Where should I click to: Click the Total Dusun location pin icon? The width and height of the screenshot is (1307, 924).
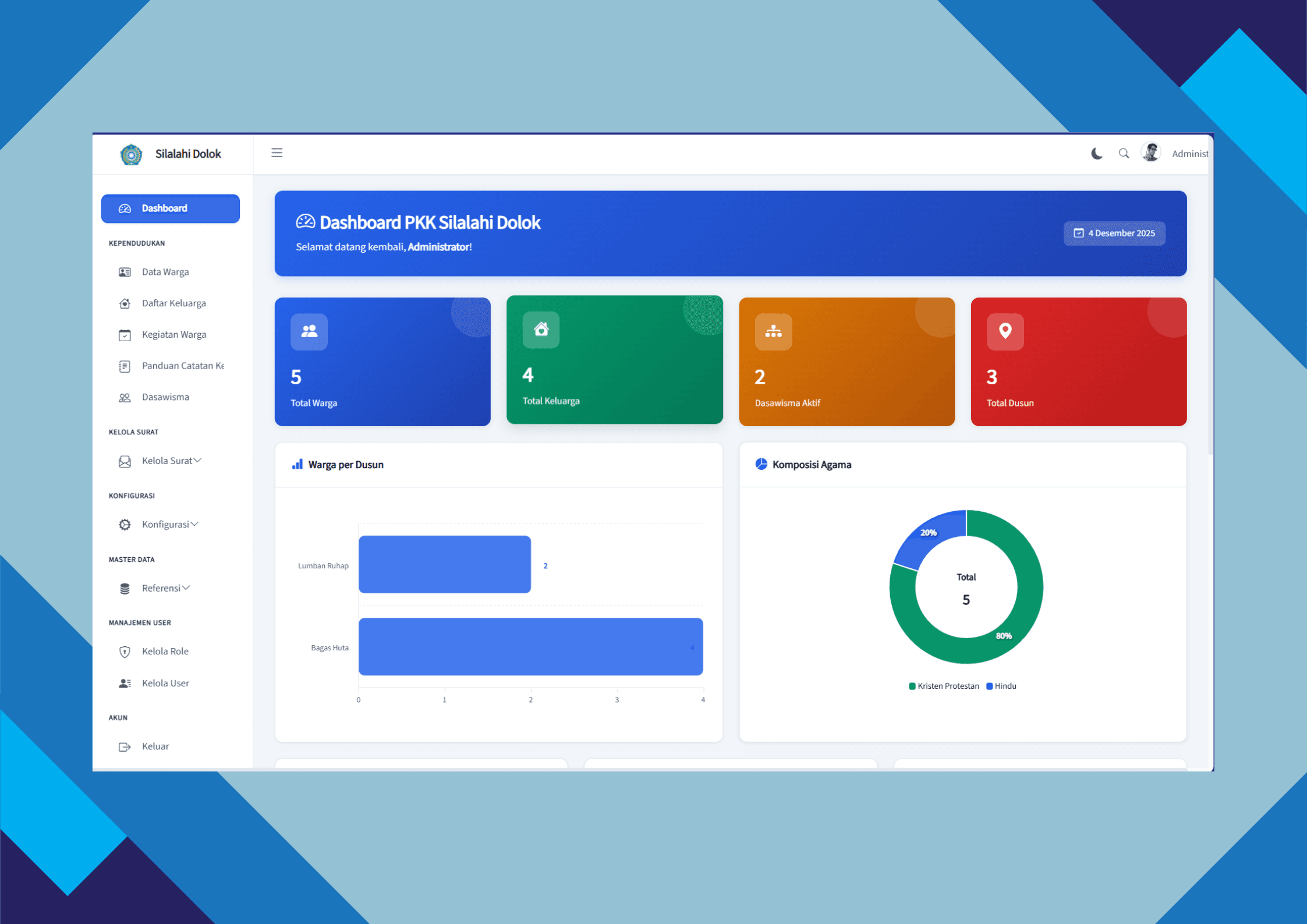point(1005,331)
